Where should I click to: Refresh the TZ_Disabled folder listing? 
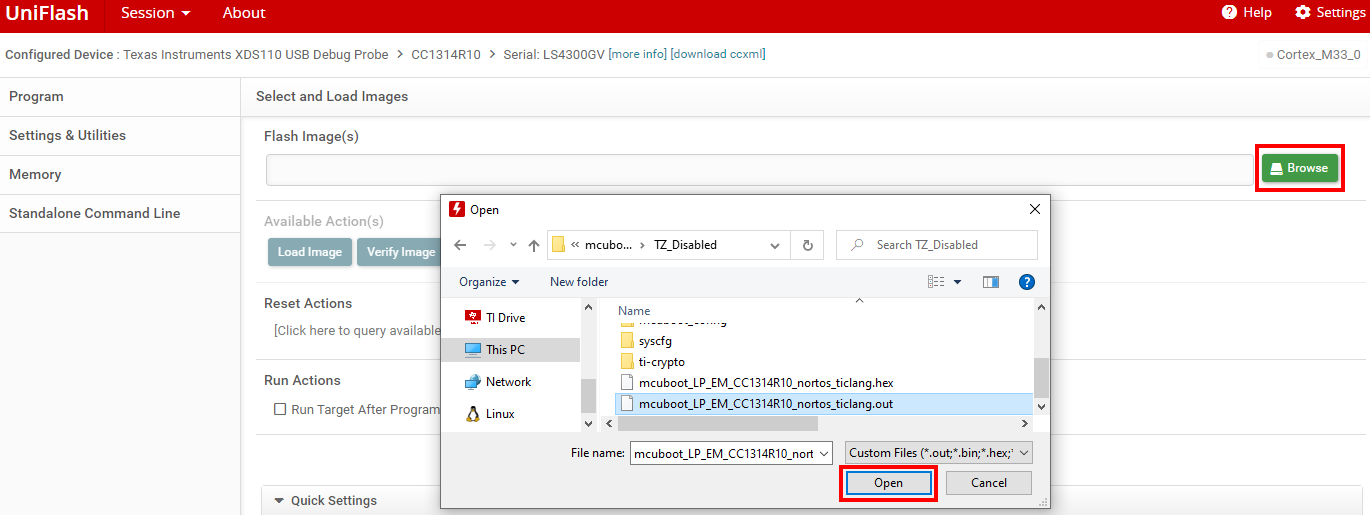point(807,245)
